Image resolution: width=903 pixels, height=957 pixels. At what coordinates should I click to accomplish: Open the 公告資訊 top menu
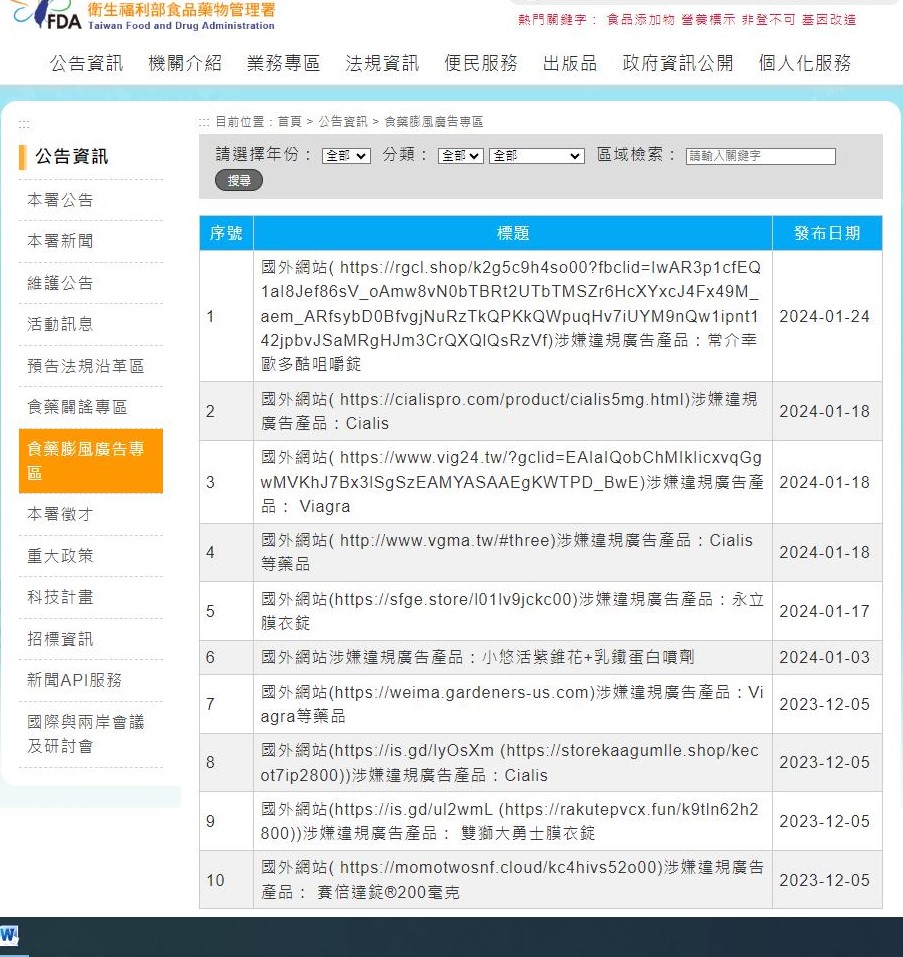[87, 63]
